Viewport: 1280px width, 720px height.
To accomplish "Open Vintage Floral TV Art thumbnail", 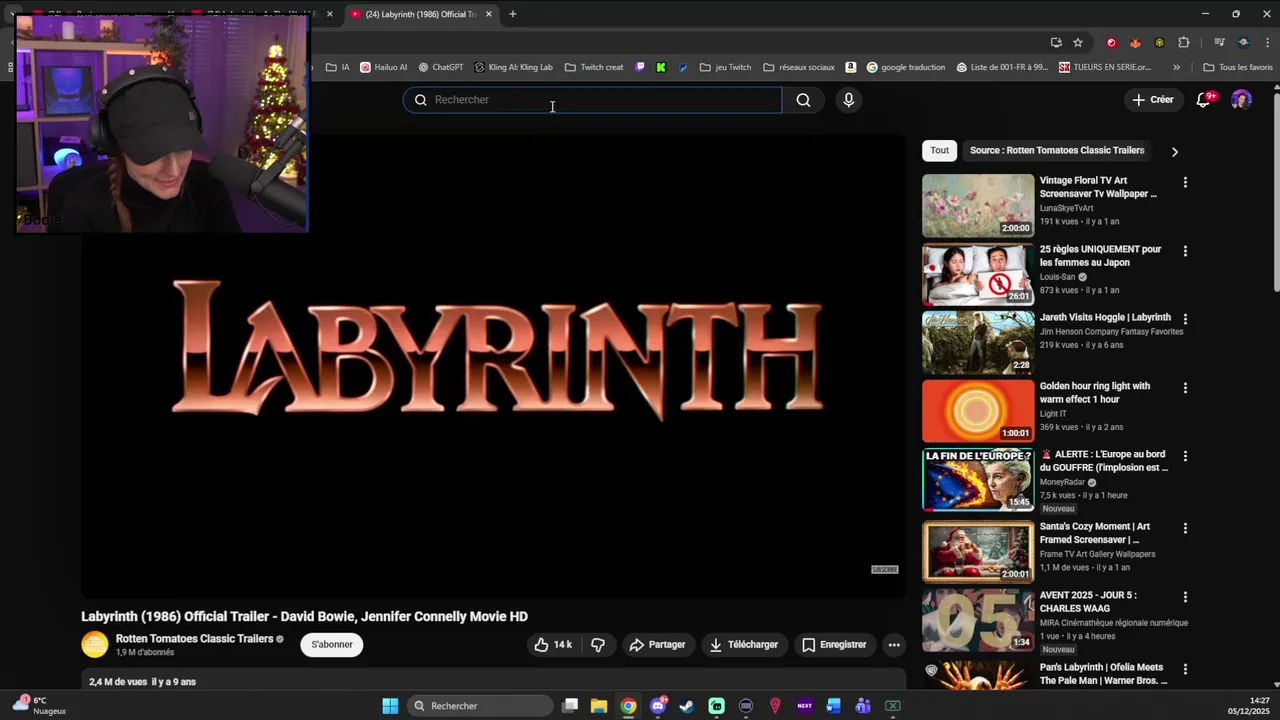I will coord(978,205).
